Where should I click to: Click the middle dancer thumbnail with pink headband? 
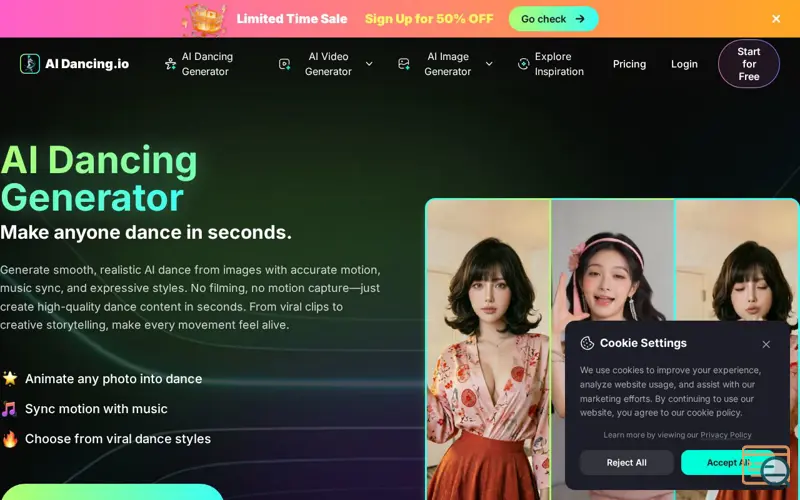pyautogui.click(x=612, y=260)
